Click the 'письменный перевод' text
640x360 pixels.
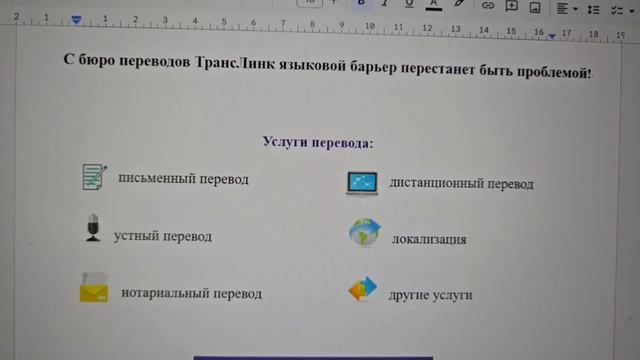(183, 179)
